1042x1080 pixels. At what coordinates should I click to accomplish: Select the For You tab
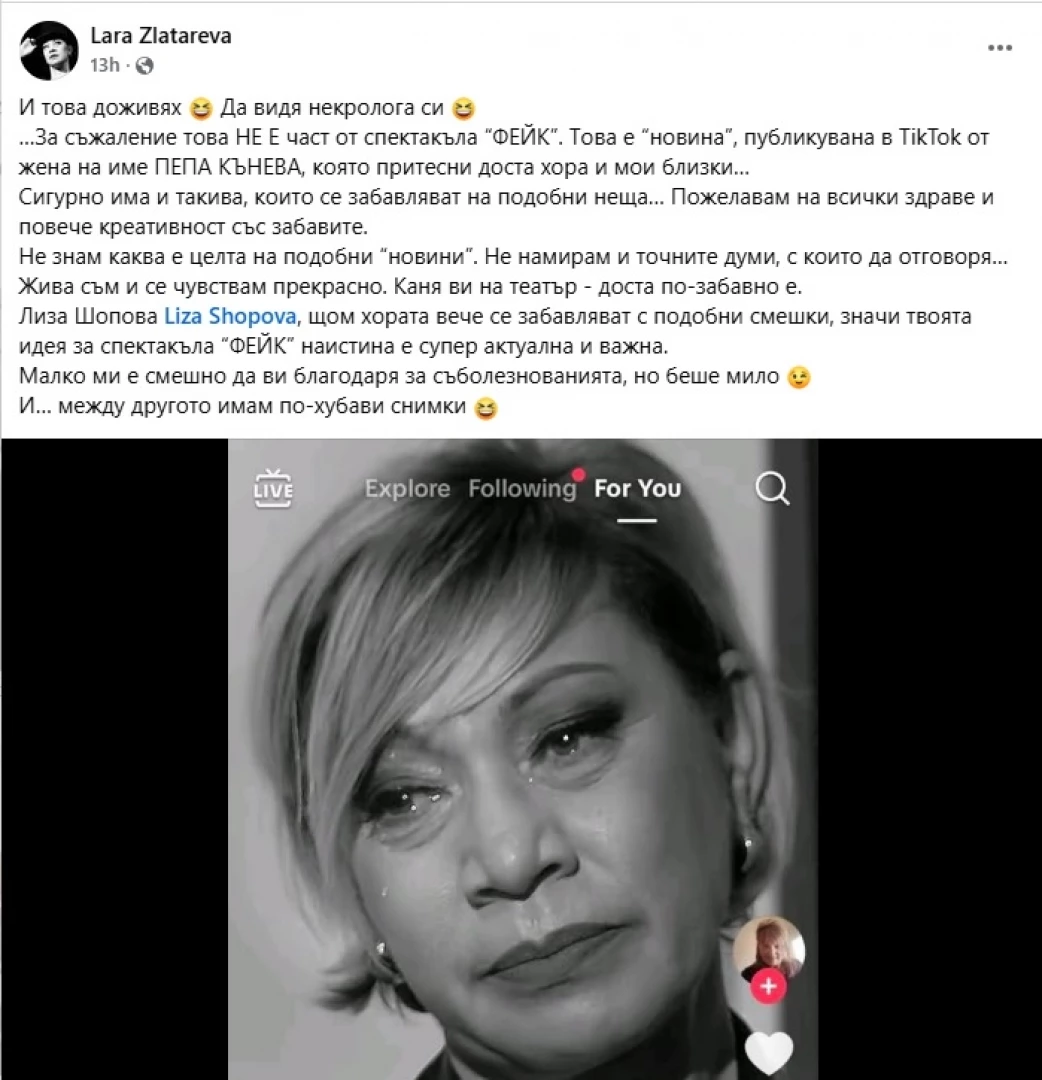(638, 488)
